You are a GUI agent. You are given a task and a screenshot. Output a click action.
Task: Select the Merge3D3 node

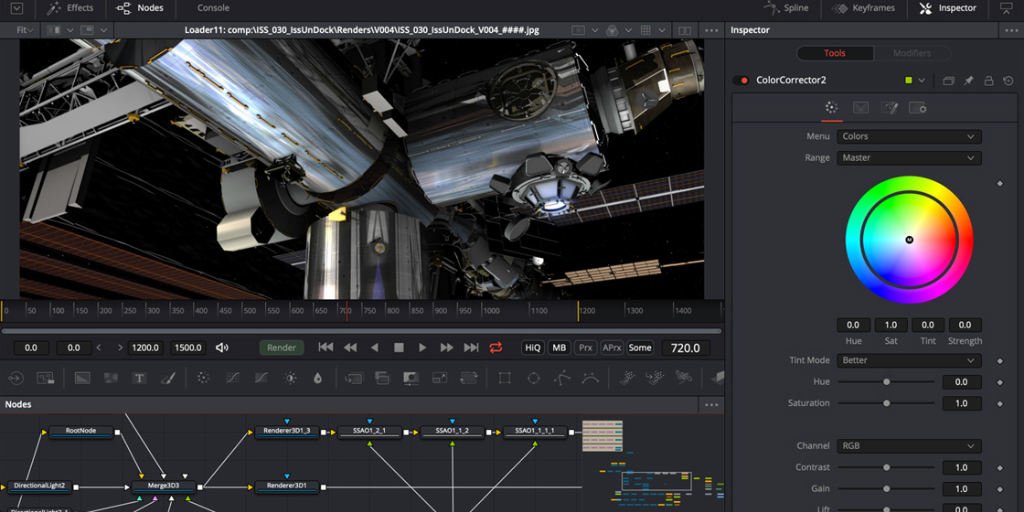click(x=163, y=487)
